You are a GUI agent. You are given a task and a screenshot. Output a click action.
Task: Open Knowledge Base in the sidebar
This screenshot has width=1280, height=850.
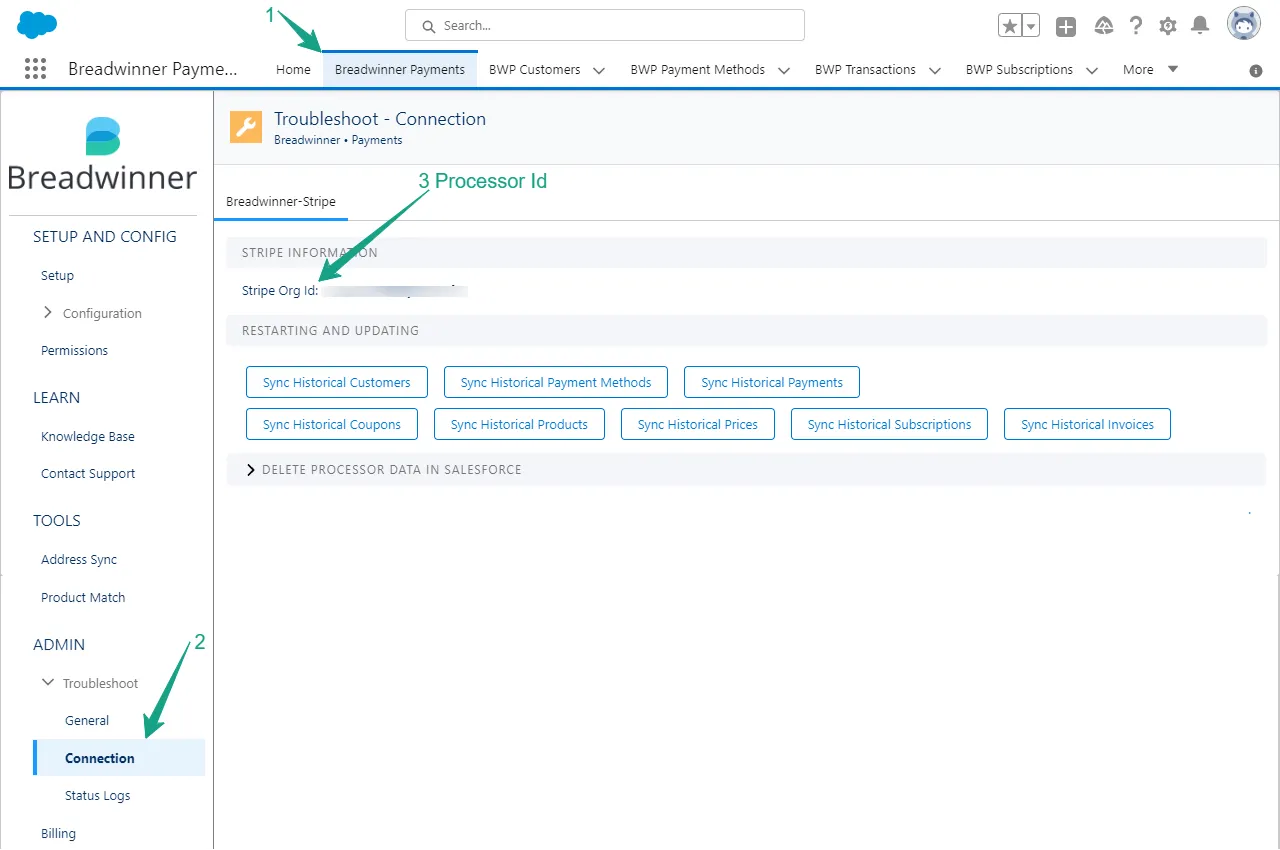[88, 436]
